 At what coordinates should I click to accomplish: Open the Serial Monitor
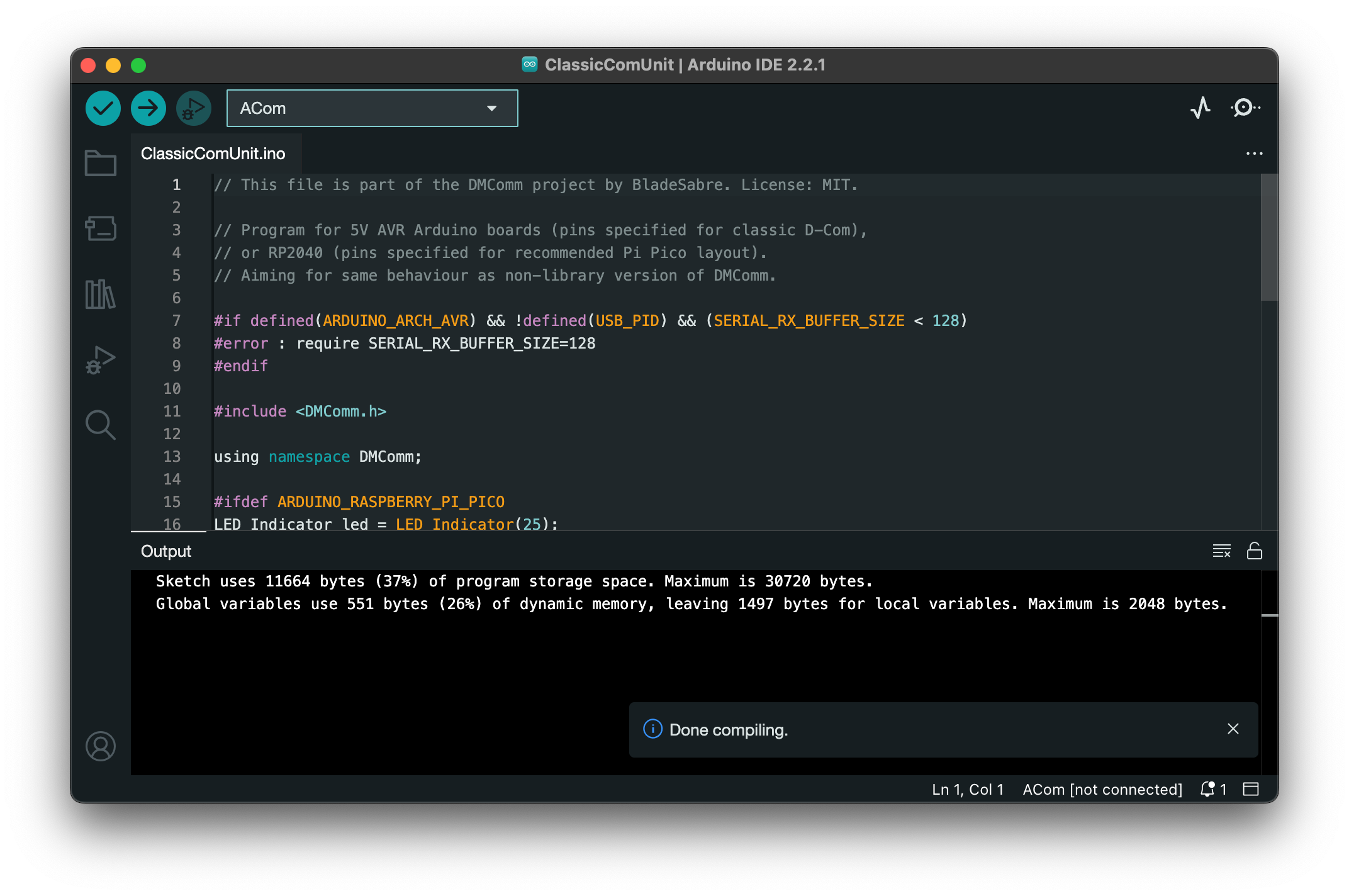(1245, 108)
